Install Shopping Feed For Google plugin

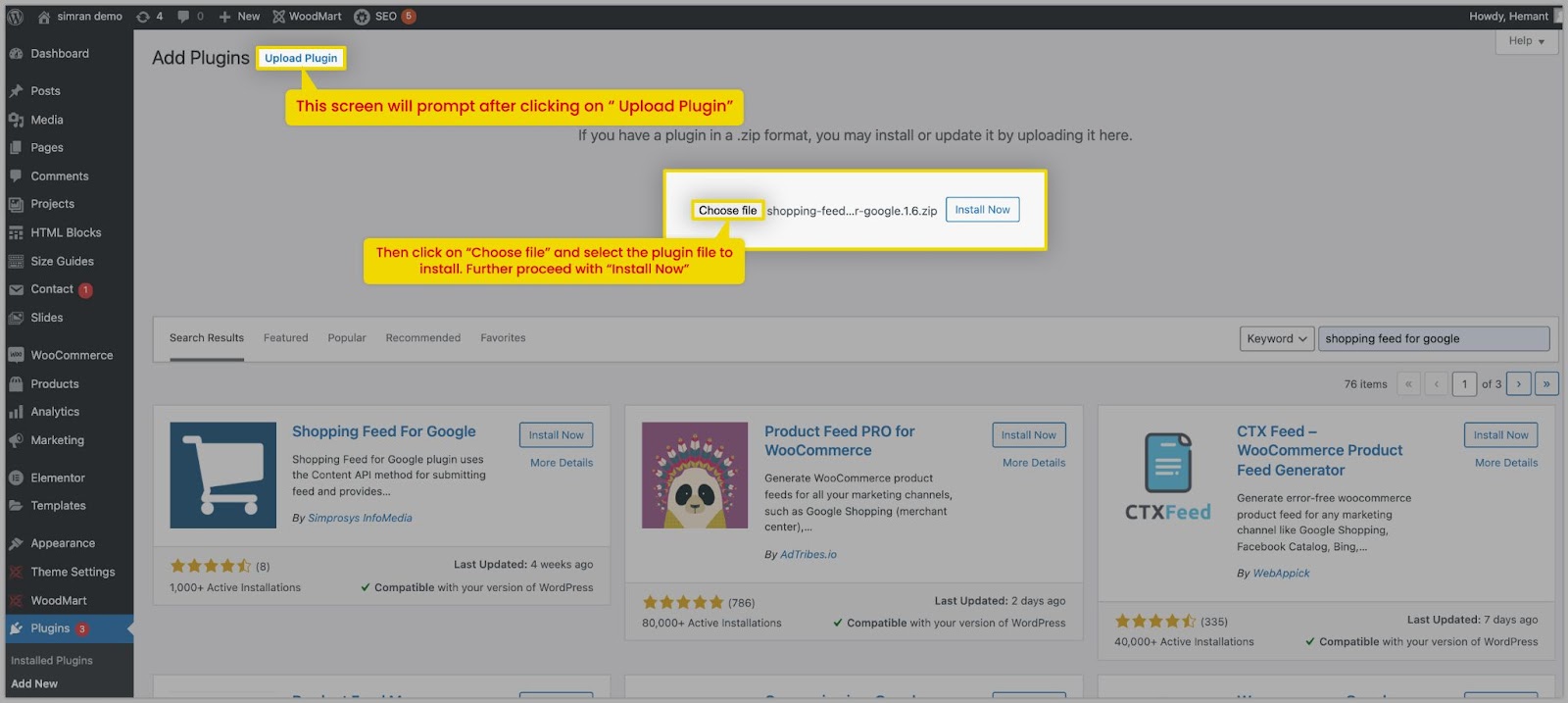point(556,435)
